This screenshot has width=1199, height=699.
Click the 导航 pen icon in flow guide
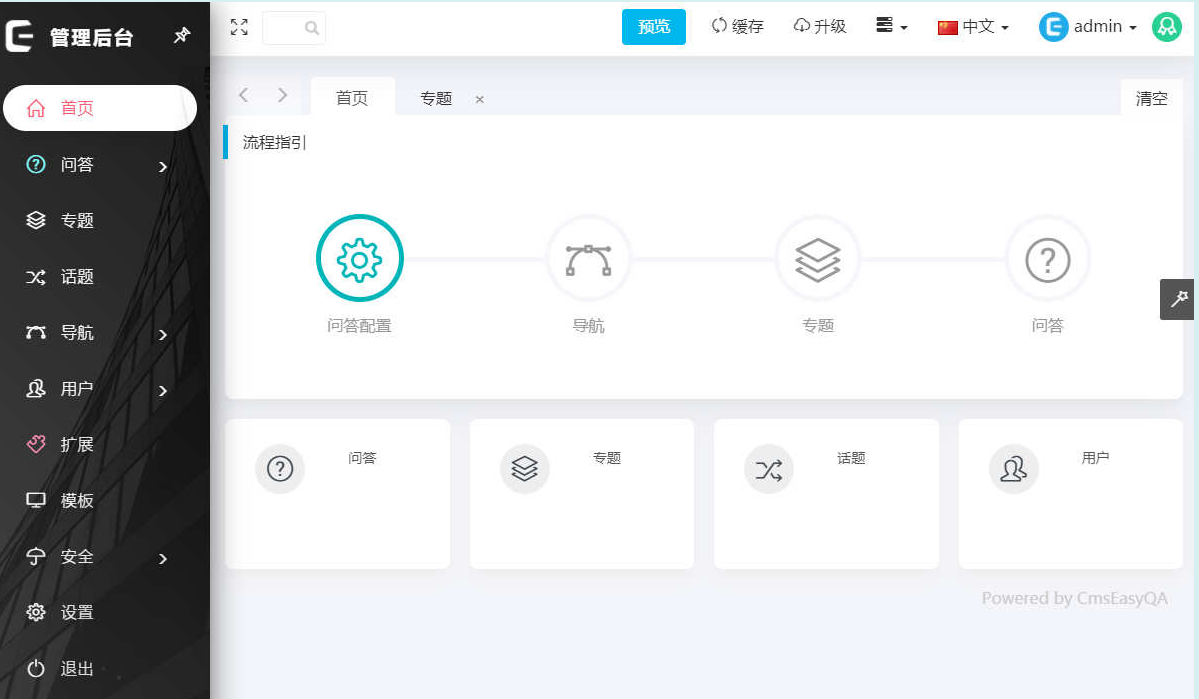(588, 258)
